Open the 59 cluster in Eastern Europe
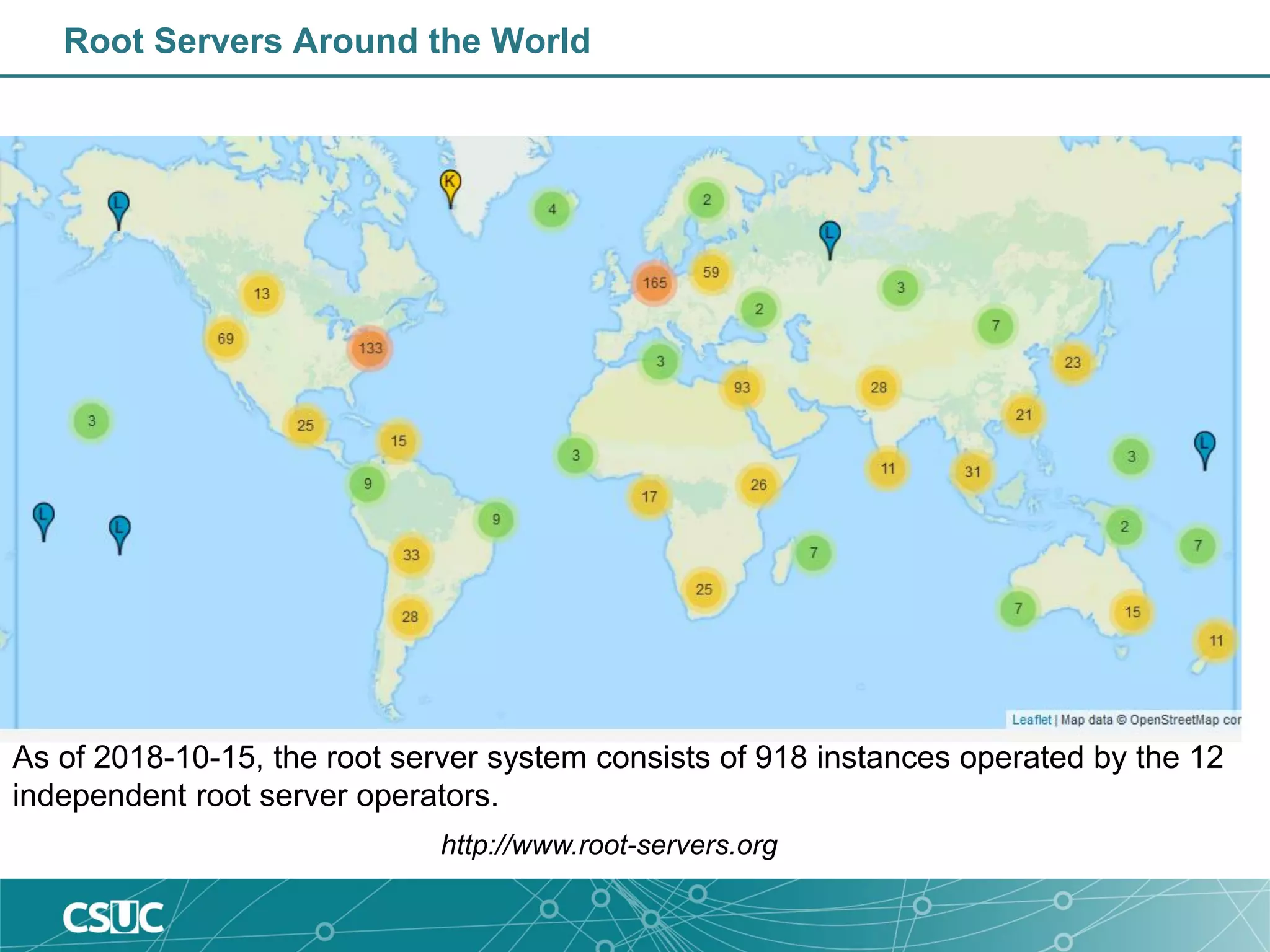This screenshot has width=1270, height=952. pyautogui.click(x=711, y=272)
